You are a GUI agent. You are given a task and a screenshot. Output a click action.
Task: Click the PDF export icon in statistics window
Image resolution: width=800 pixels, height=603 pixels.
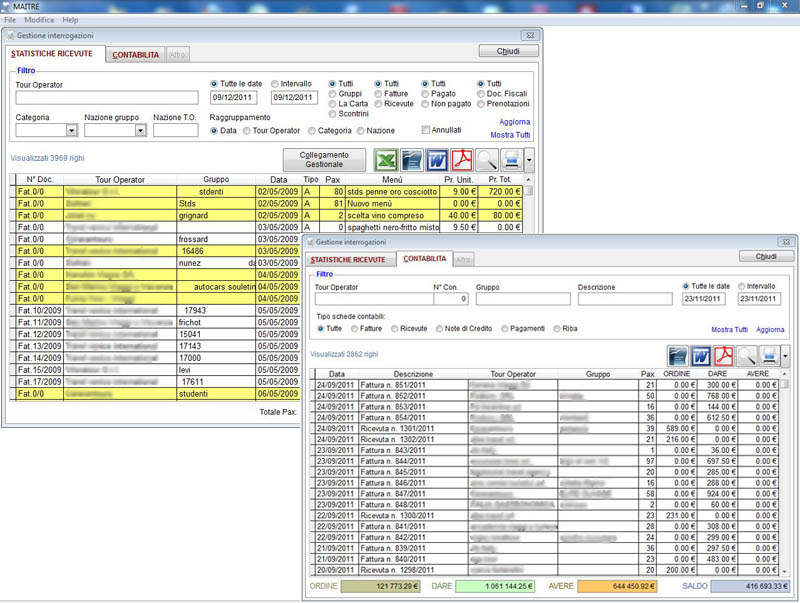click(462, 160)
